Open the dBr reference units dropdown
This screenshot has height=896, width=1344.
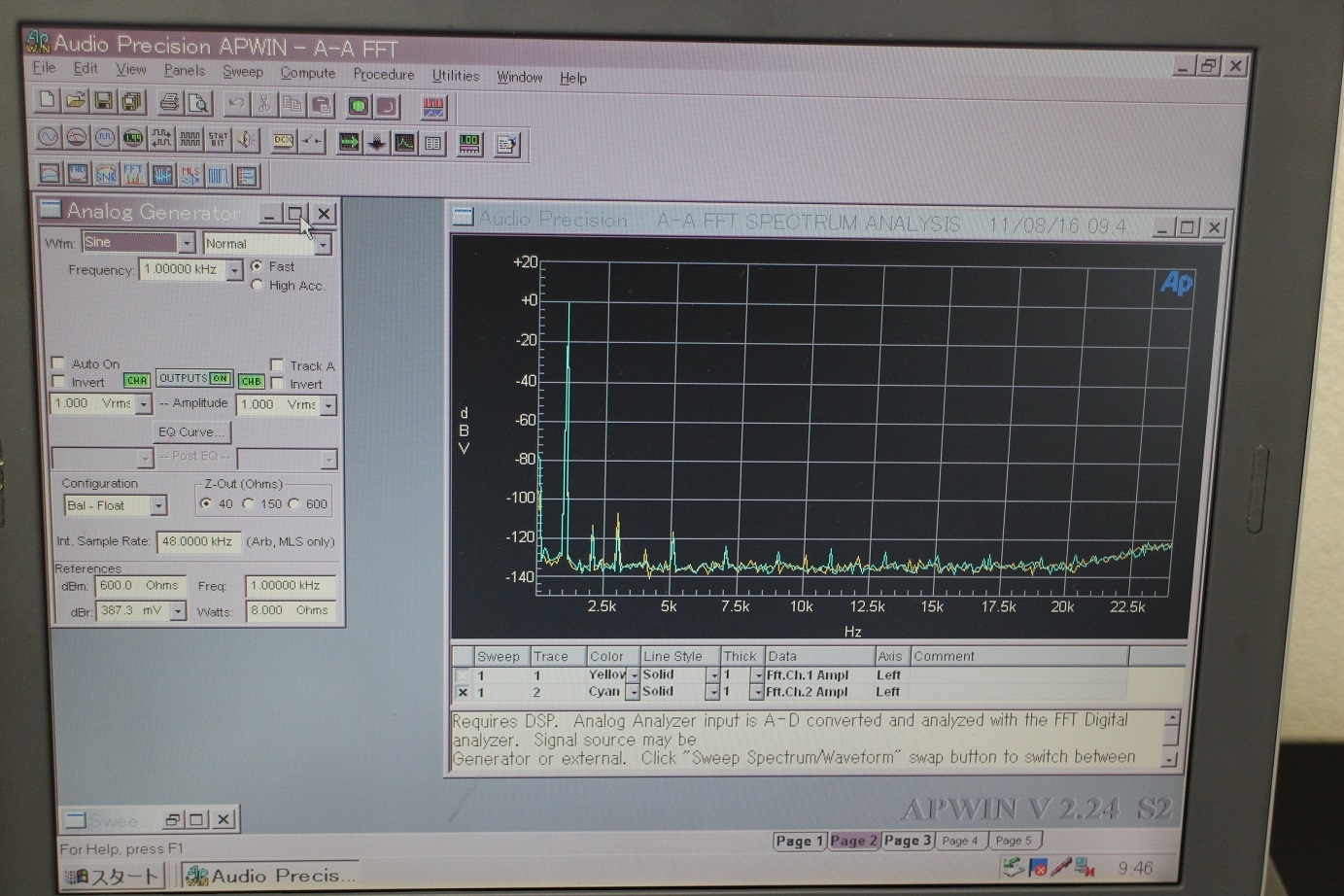[x=178, y=610]
